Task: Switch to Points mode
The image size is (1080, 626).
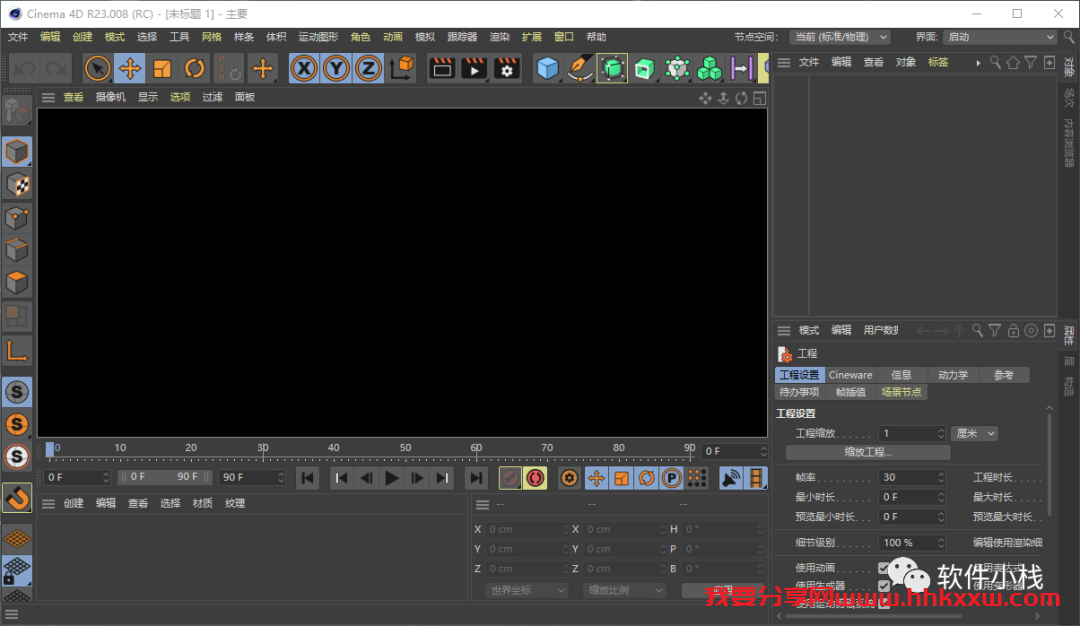Action: click(x=17, y=218)
